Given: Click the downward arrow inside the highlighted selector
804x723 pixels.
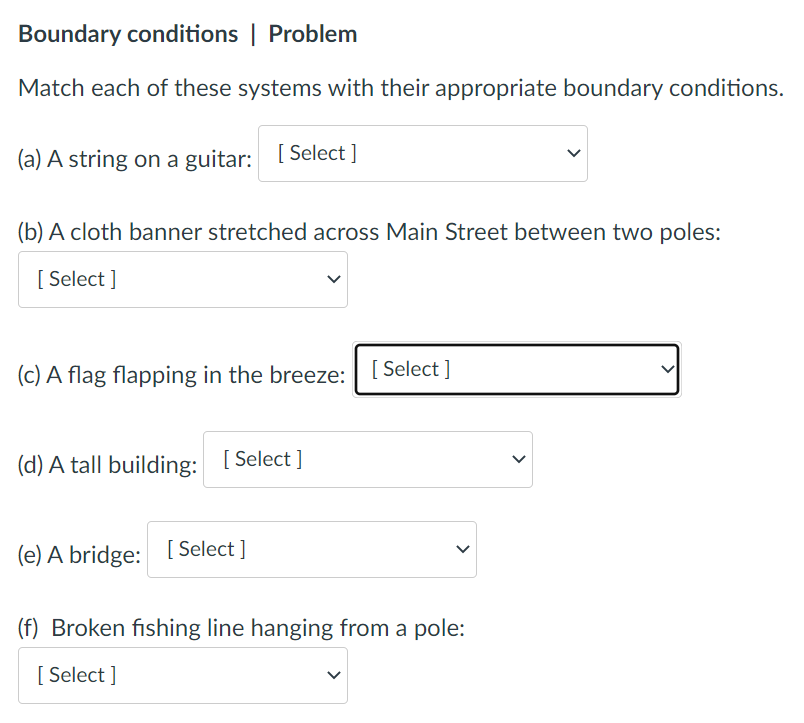Looking at the screenshot, I should [666, 369].
